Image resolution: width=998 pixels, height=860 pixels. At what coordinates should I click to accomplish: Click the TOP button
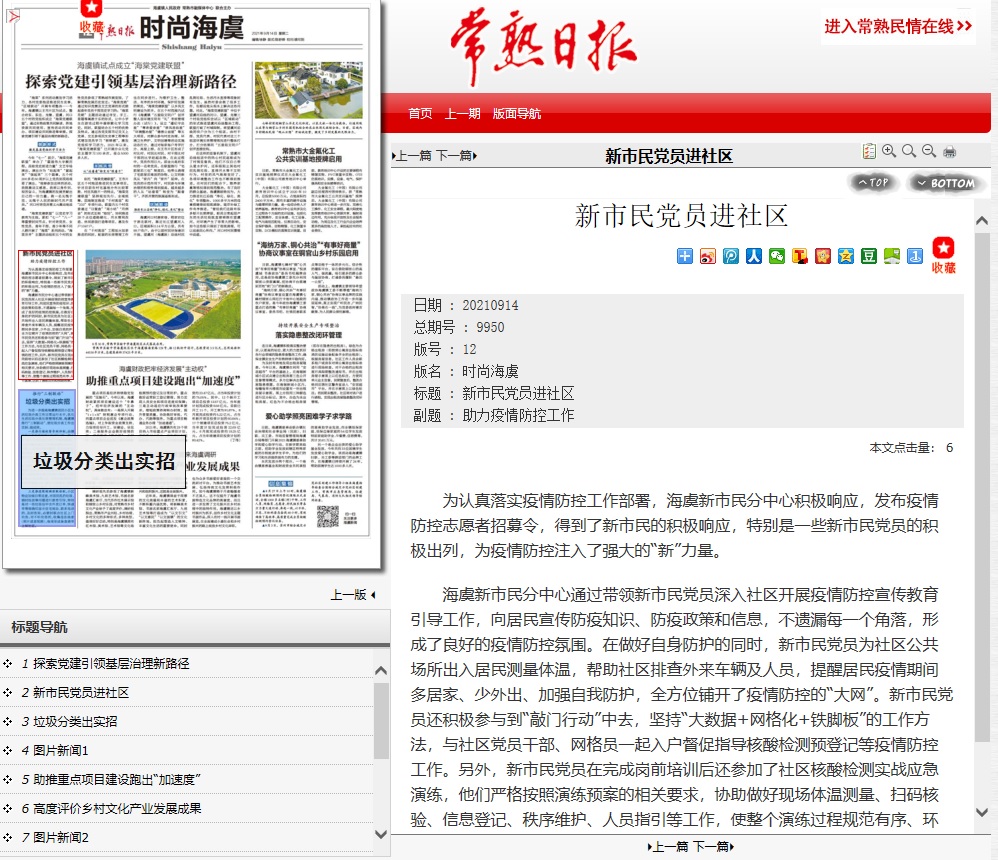click(873, 183)
